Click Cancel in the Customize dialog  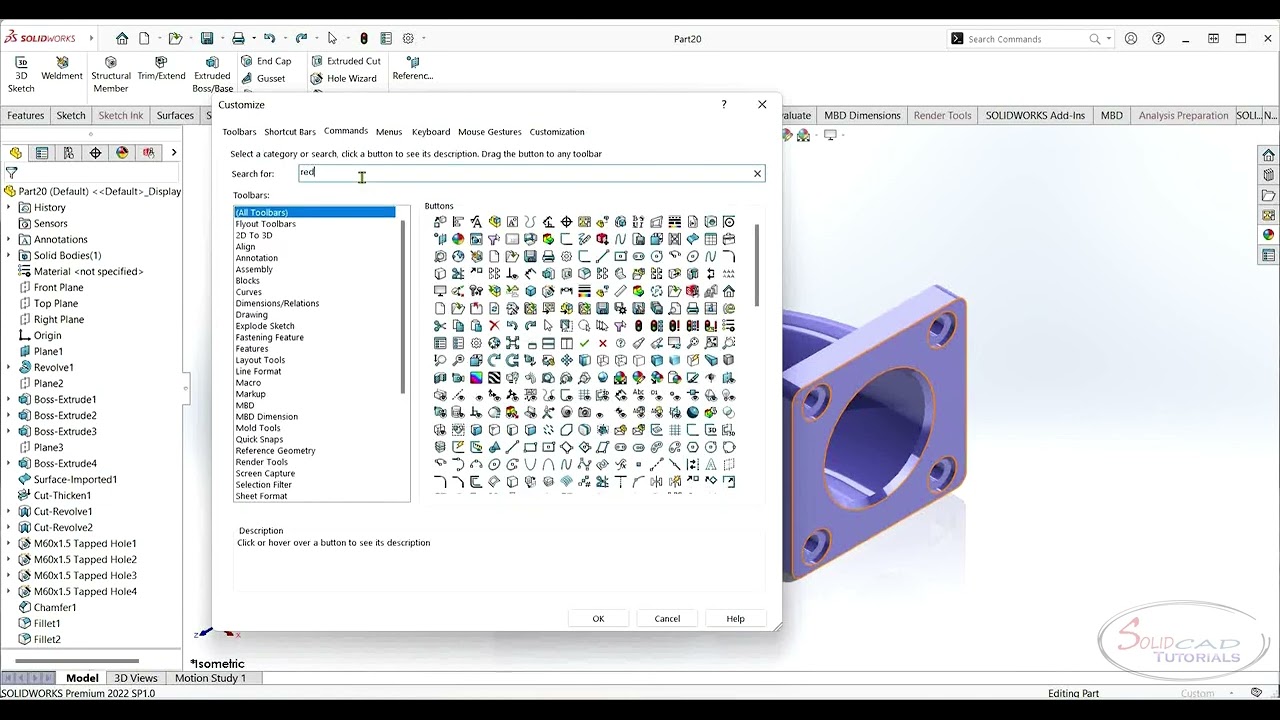click(667, 618)
